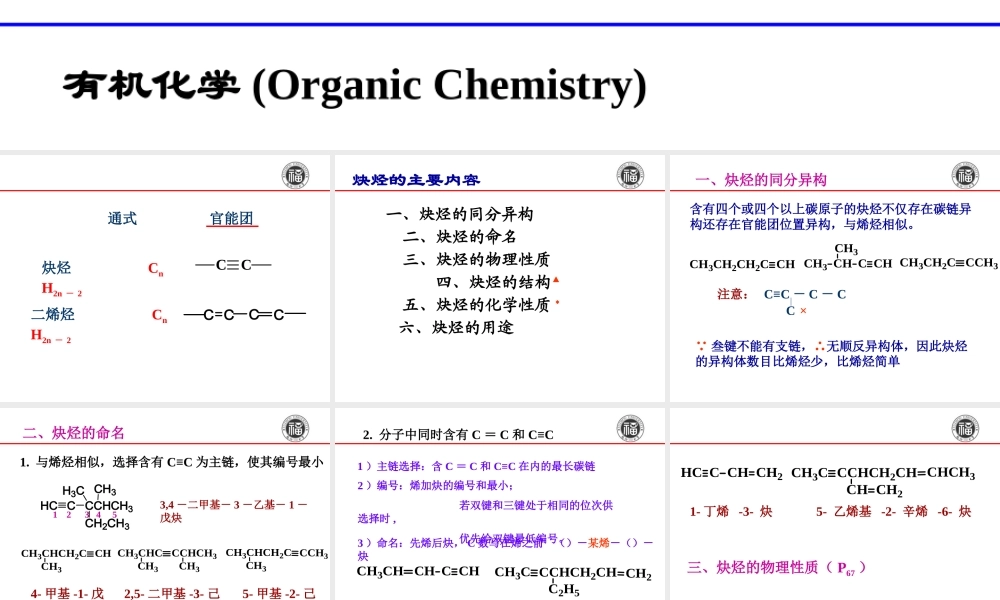Select the underlined 官能团 heading

pyautogui.click(x=231, y=218)
